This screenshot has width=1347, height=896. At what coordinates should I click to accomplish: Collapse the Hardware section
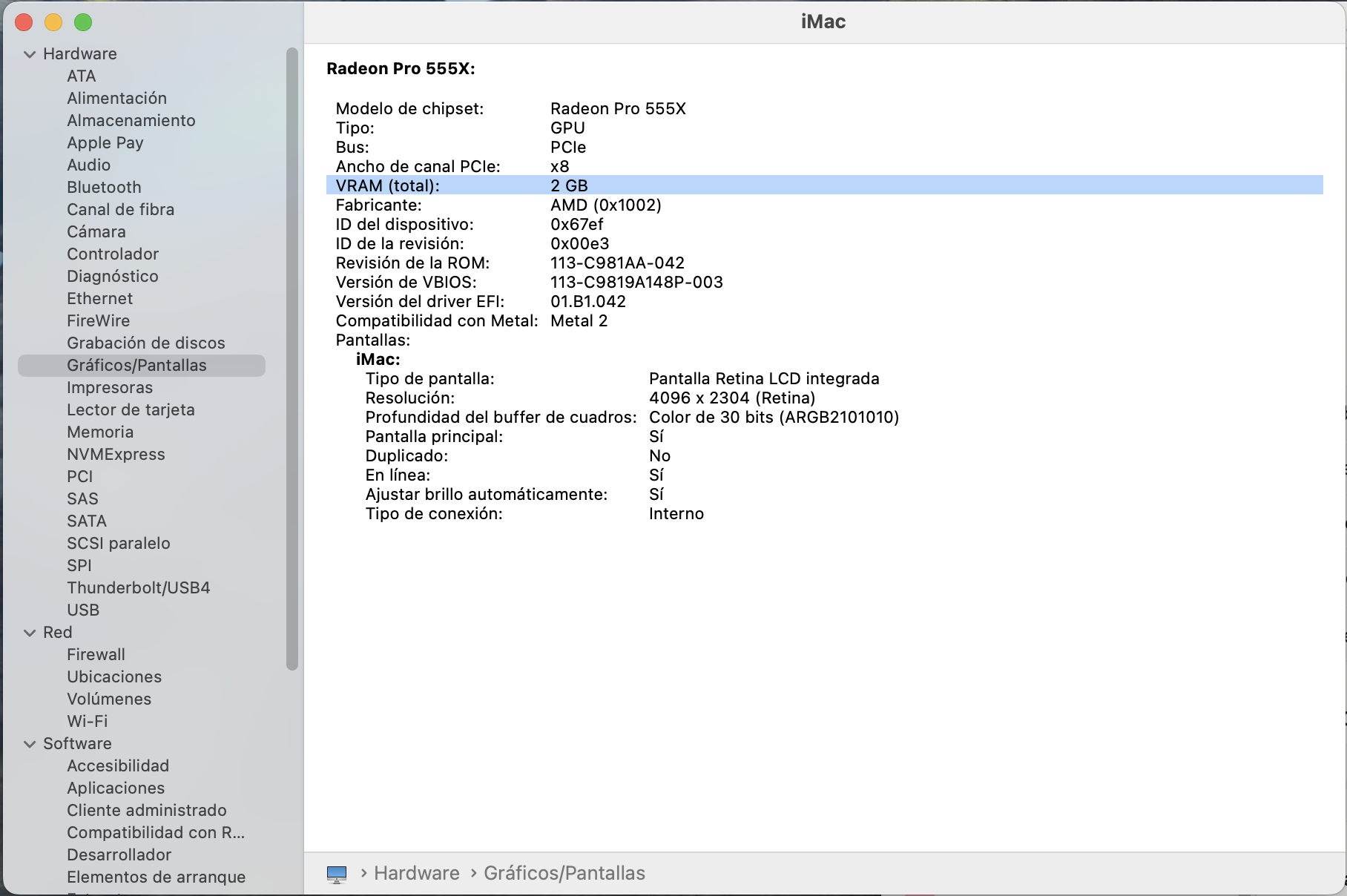tap(30, 54)
